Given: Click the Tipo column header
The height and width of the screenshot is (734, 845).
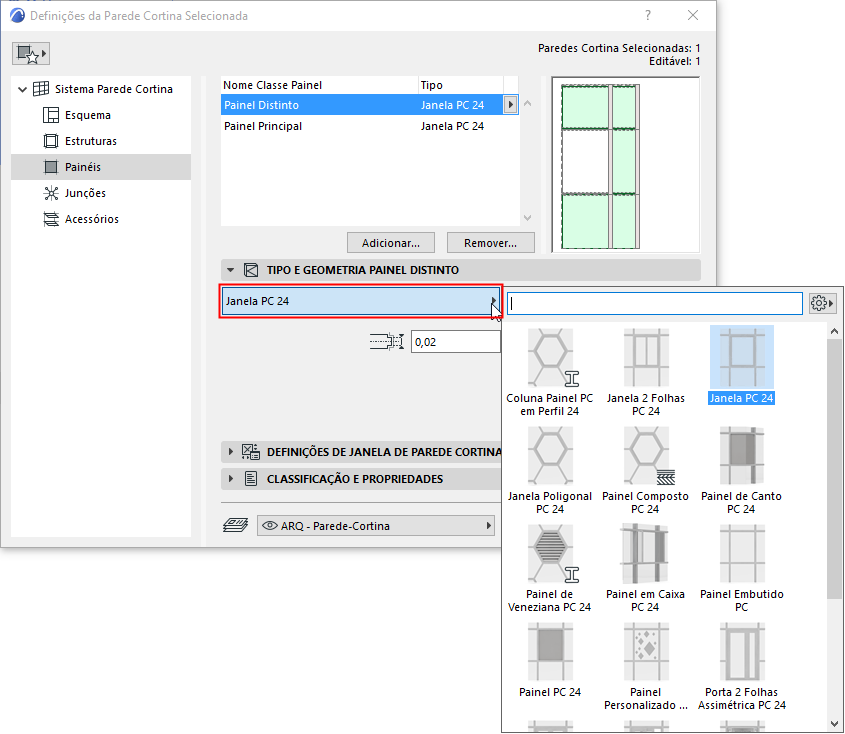Looking at the screenshot, I should [461, 85].
